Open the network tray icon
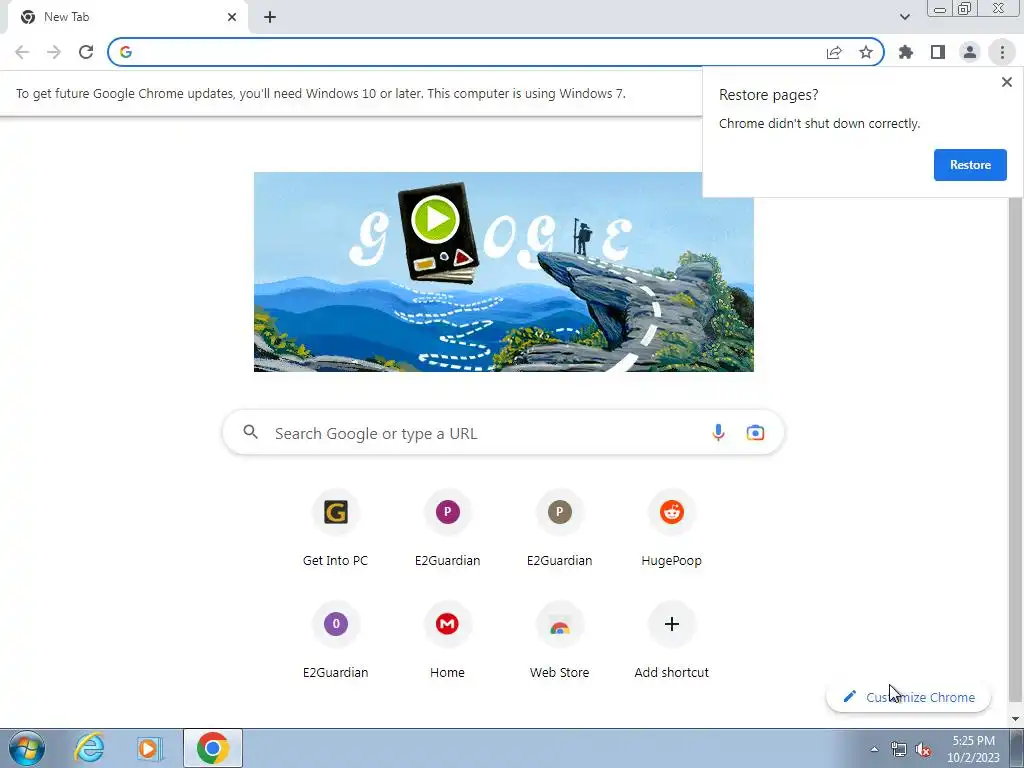The width and height of the screenshot is (1024, 768). pos(899,749)
